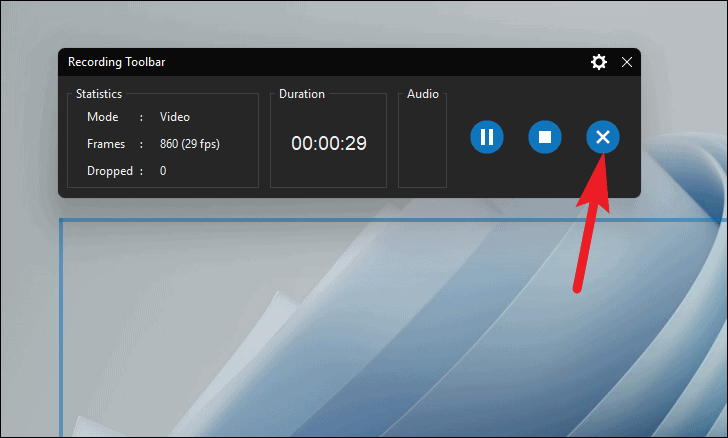Click the empty Audio level meter box
728x438 pixels.
click(x=422, y=143)
